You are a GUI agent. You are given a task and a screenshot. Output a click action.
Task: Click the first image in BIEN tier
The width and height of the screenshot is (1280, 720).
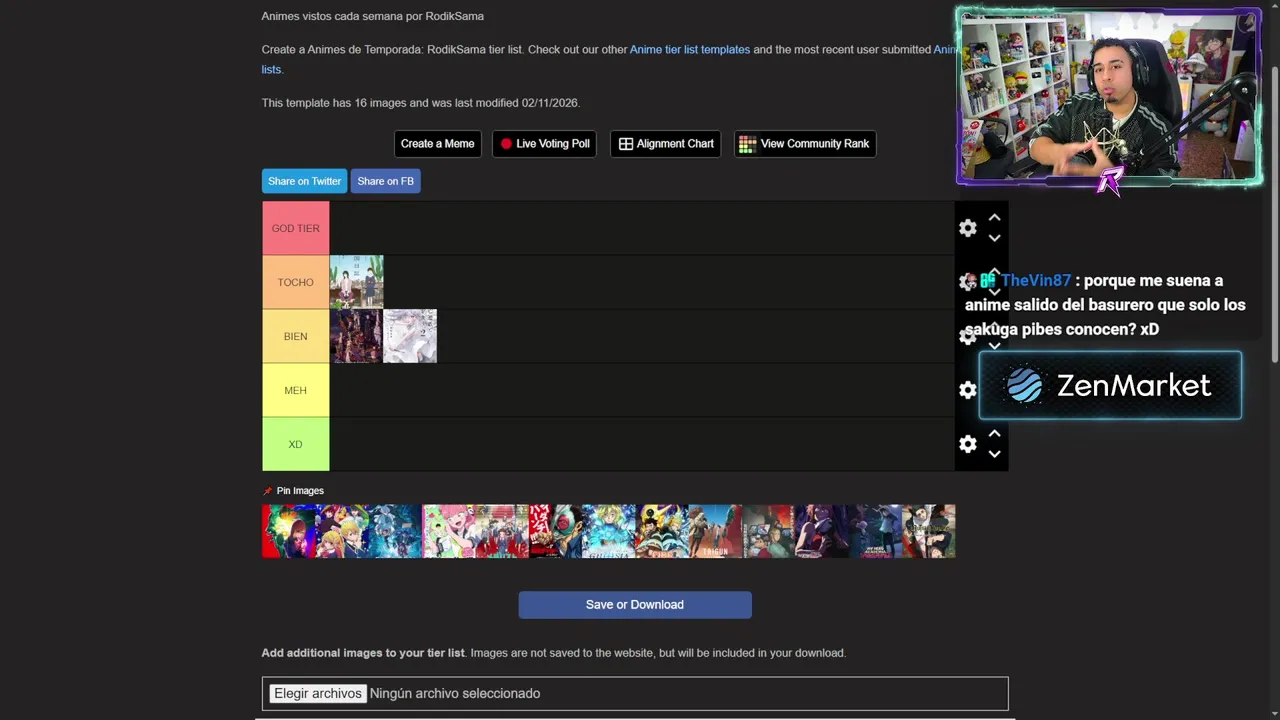(x=356, y=336)
